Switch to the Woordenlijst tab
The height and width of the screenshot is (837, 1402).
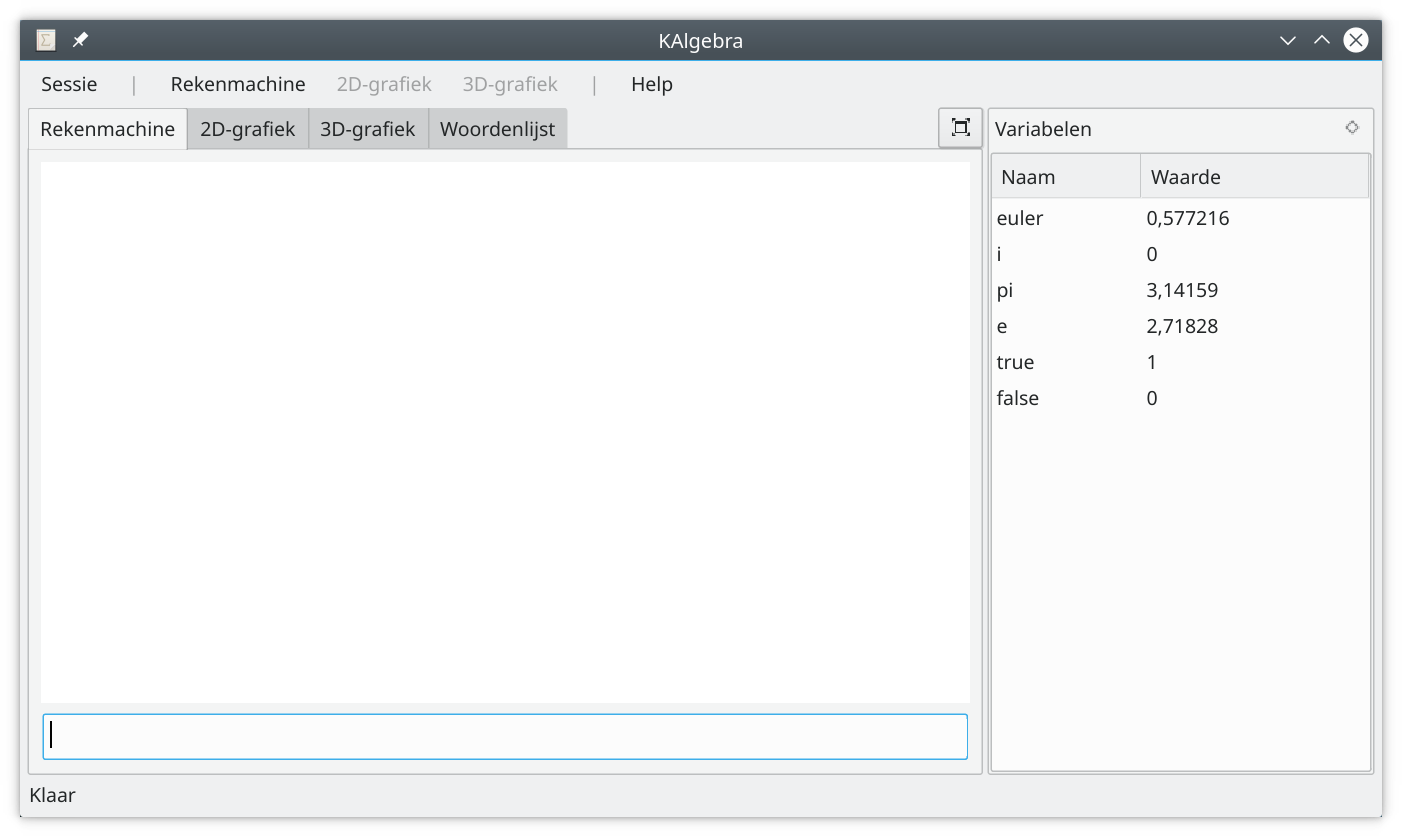pyautogui.click(x=498, y=129)
